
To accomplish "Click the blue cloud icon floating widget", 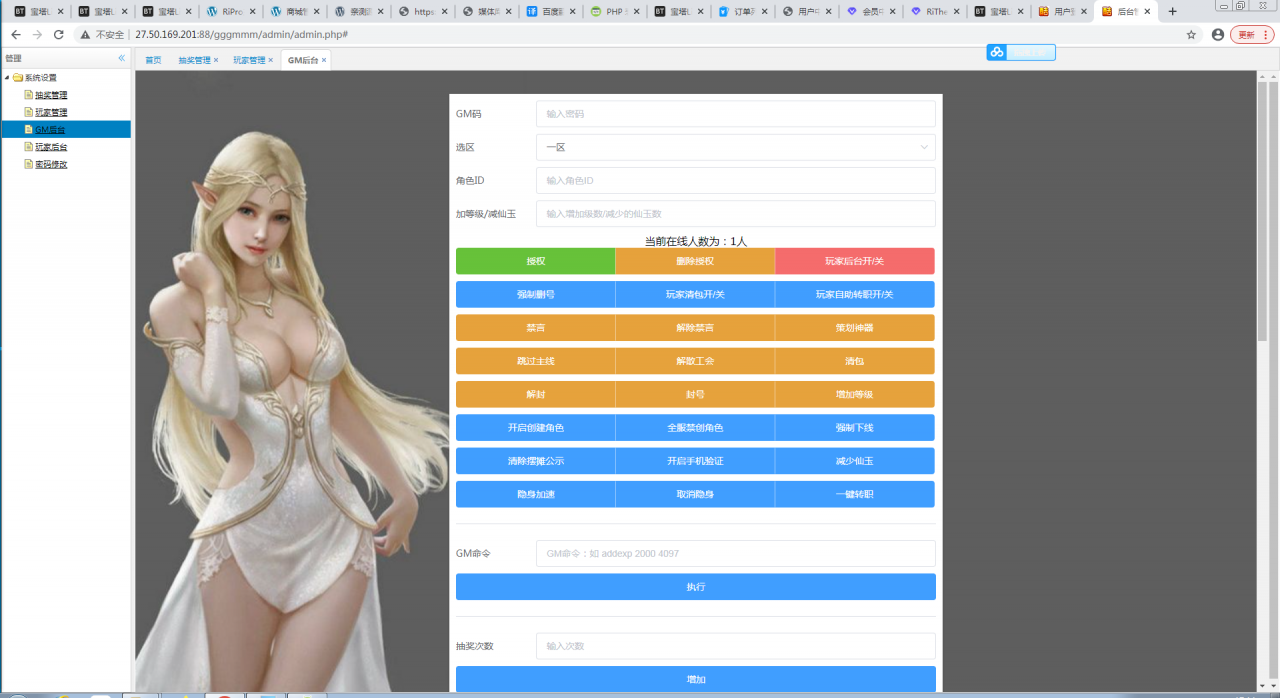I will click(x=996, y=52).
